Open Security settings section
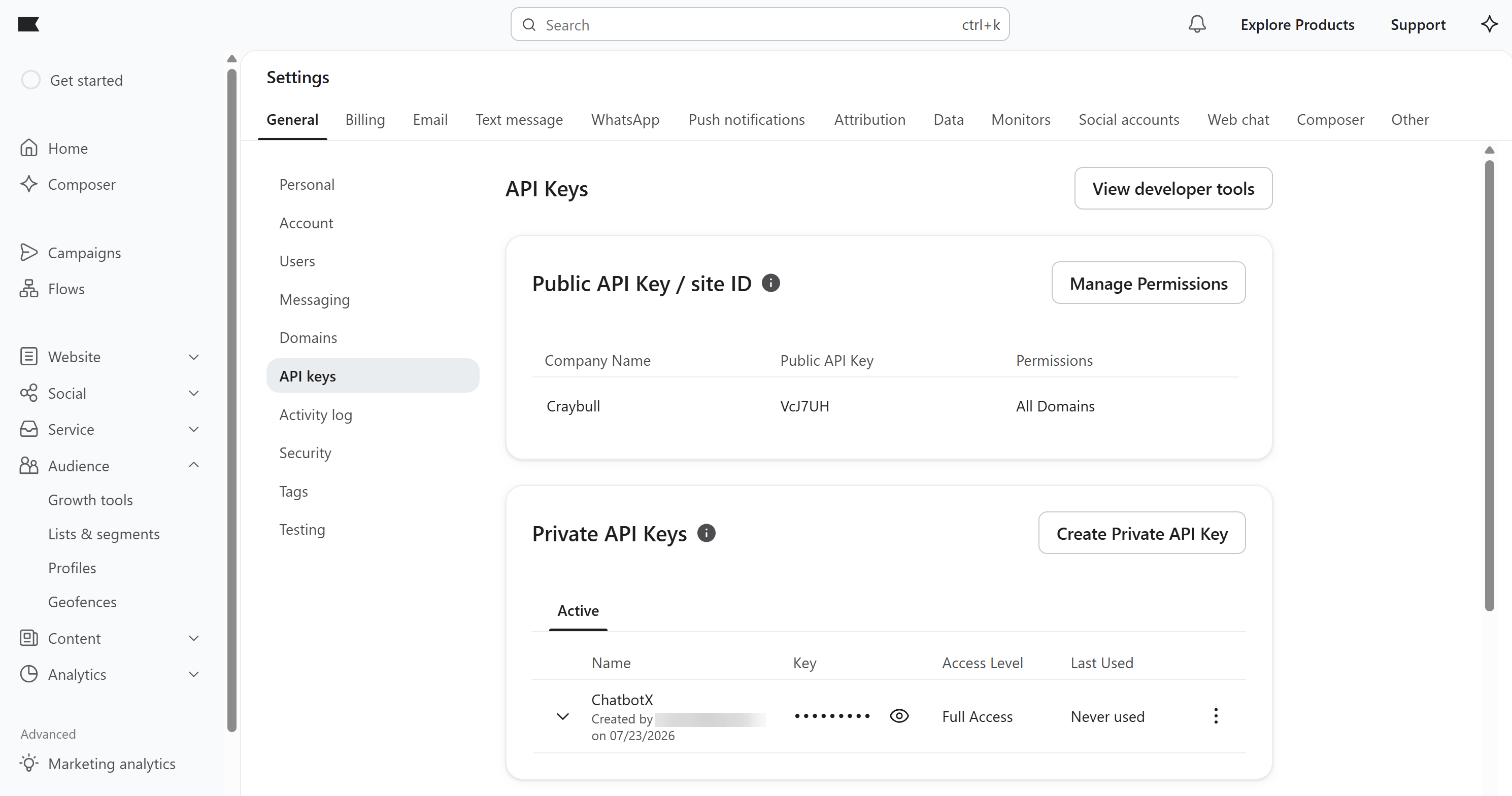The width and height of the screenshot is (1512, 796). (x=305, y=452)
